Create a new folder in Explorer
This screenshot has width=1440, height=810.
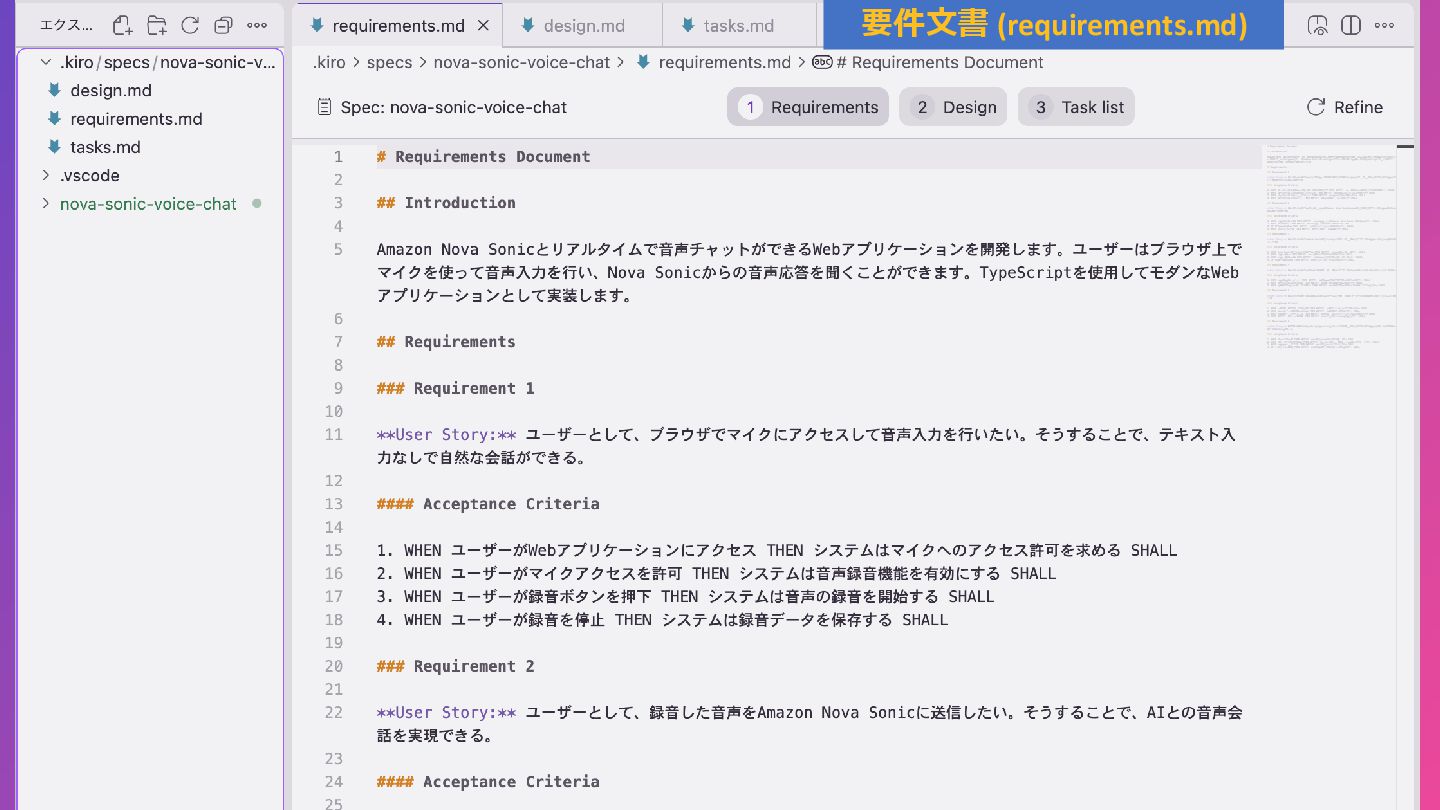[x=157, y=25]
